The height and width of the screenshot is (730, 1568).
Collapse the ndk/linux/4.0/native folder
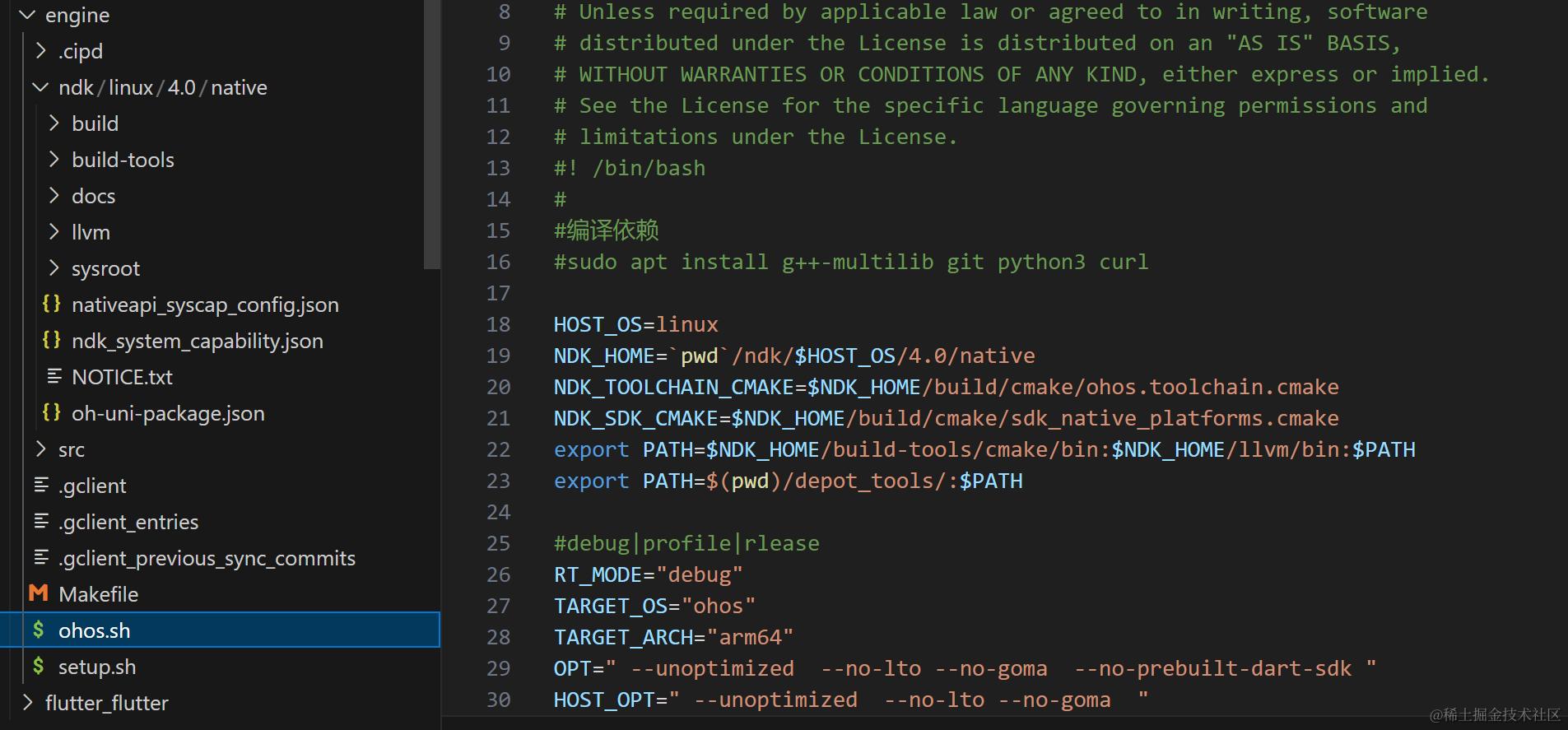click(x=40, y=87)
